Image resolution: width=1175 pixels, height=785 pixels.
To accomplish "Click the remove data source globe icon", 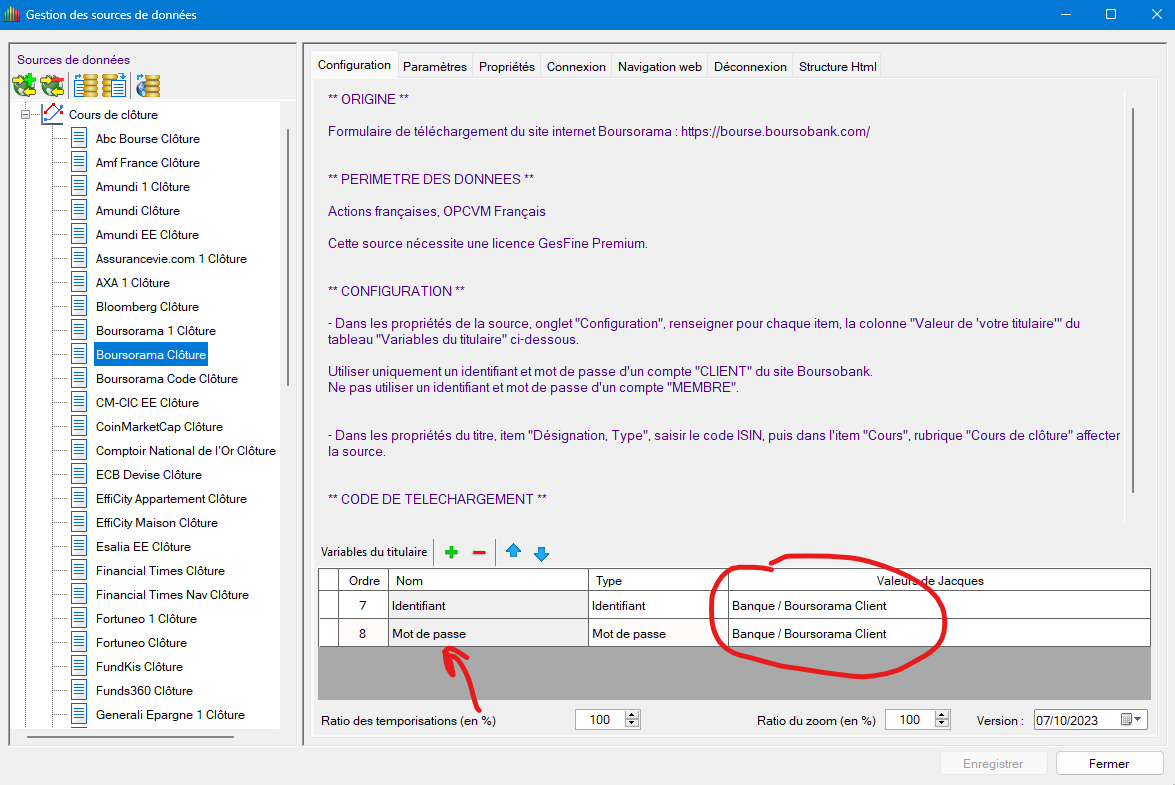I will tap(52, 86).
